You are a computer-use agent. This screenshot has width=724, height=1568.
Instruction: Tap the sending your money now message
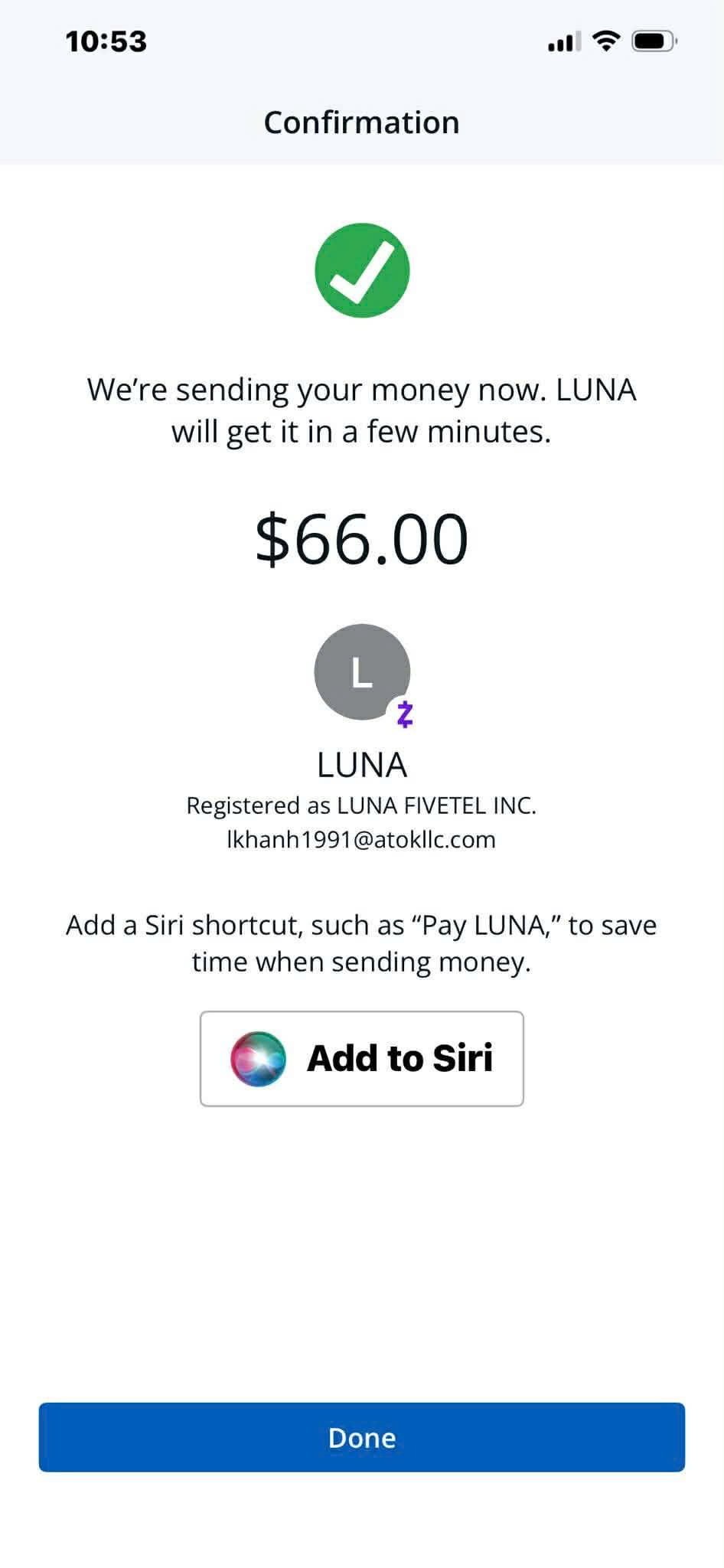(x=361, y=410)
